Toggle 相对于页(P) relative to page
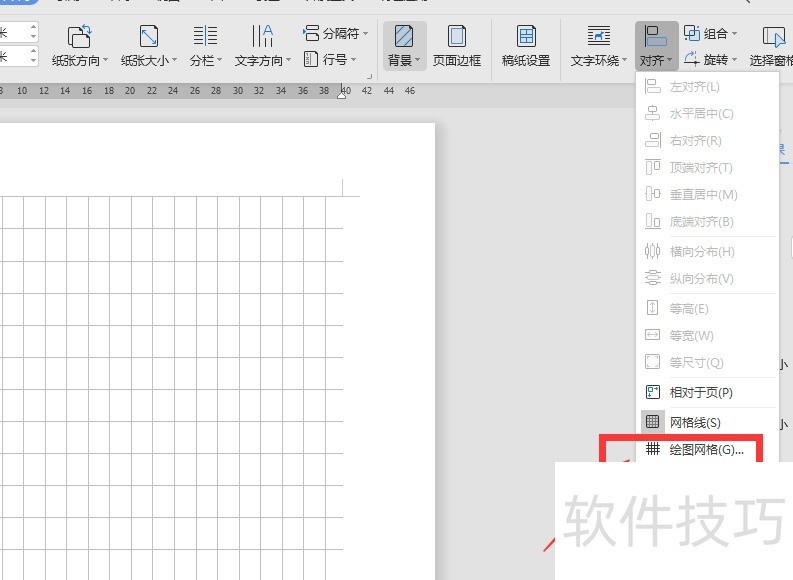This screenshot has height=580, width=793. [x=707, y=392]
